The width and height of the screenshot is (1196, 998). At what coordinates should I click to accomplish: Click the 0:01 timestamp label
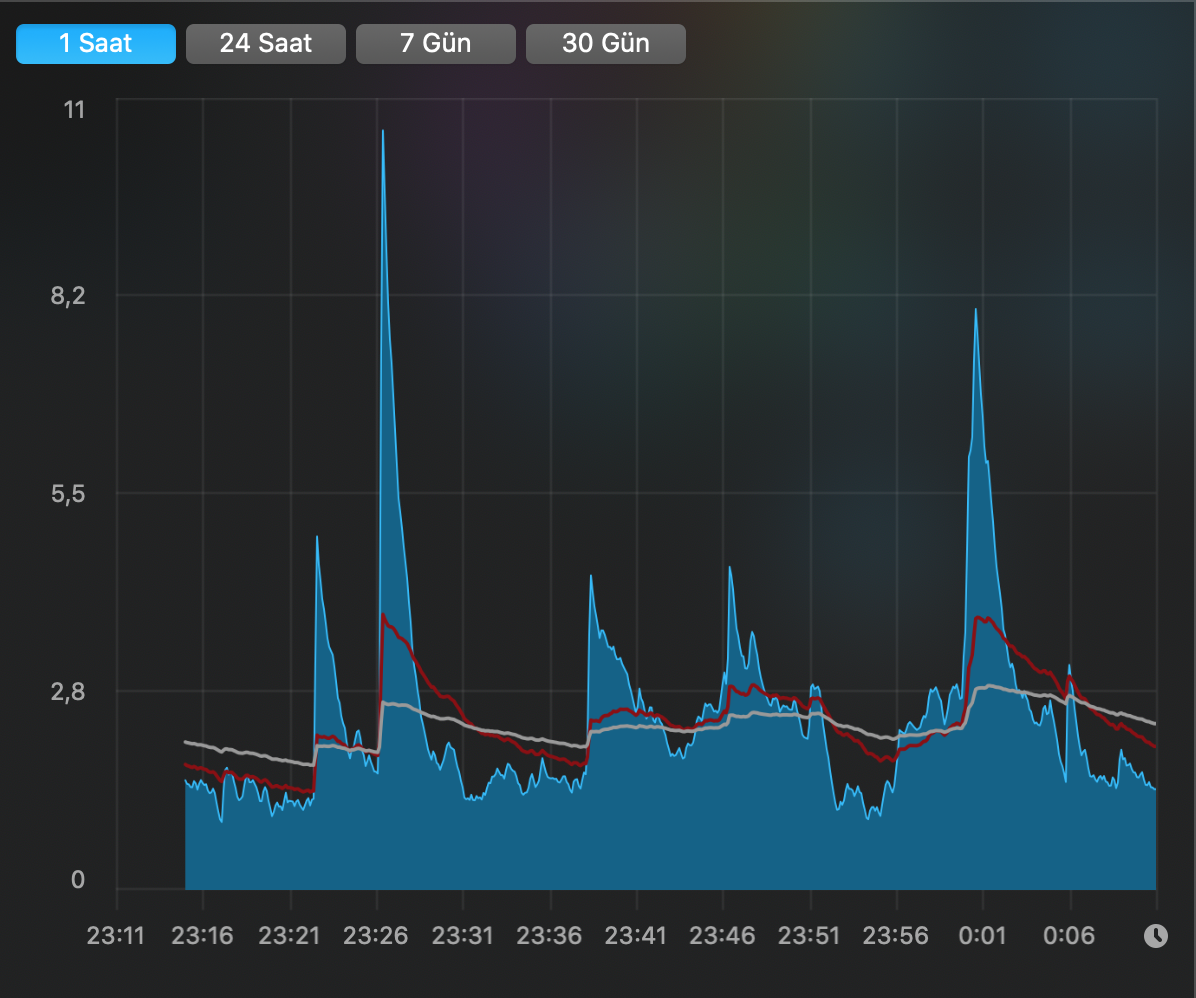pyautogui.click(x=981, y=936)
